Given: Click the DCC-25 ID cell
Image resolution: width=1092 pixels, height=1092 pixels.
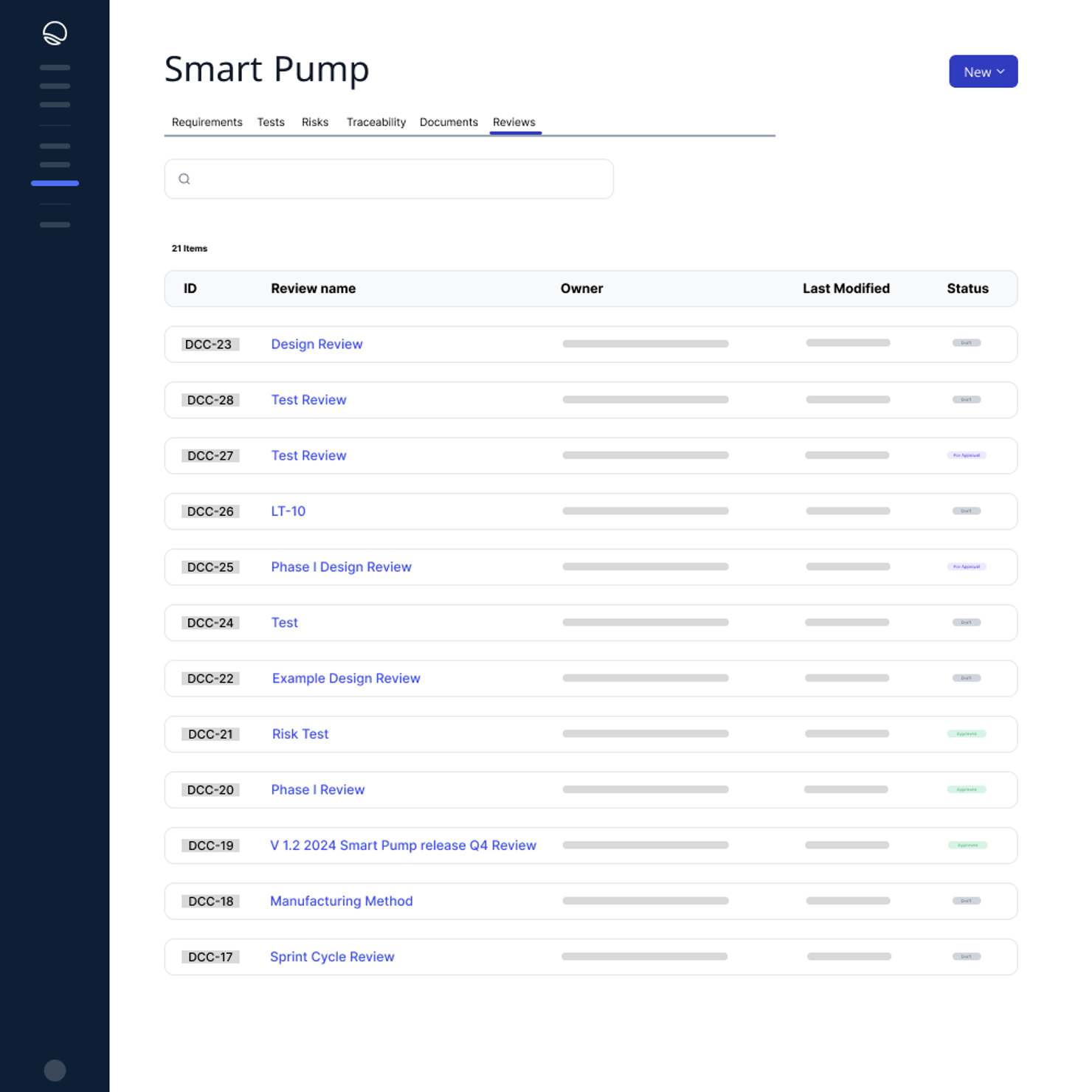Looking at the screenshot, I should pyautogui.click(x=210, y=567).
